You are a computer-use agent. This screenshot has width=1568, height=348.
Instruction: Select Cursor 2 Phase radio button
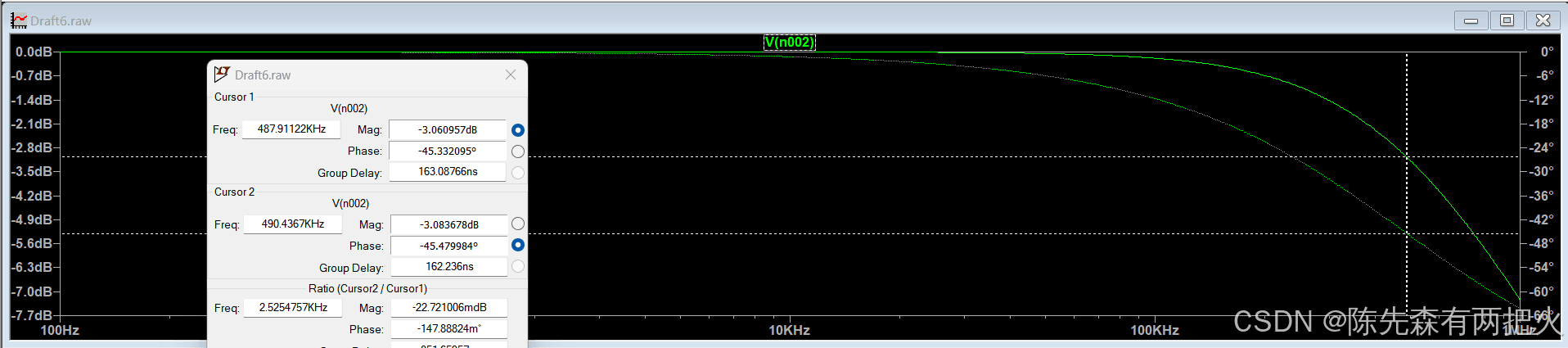coord(518,245)
